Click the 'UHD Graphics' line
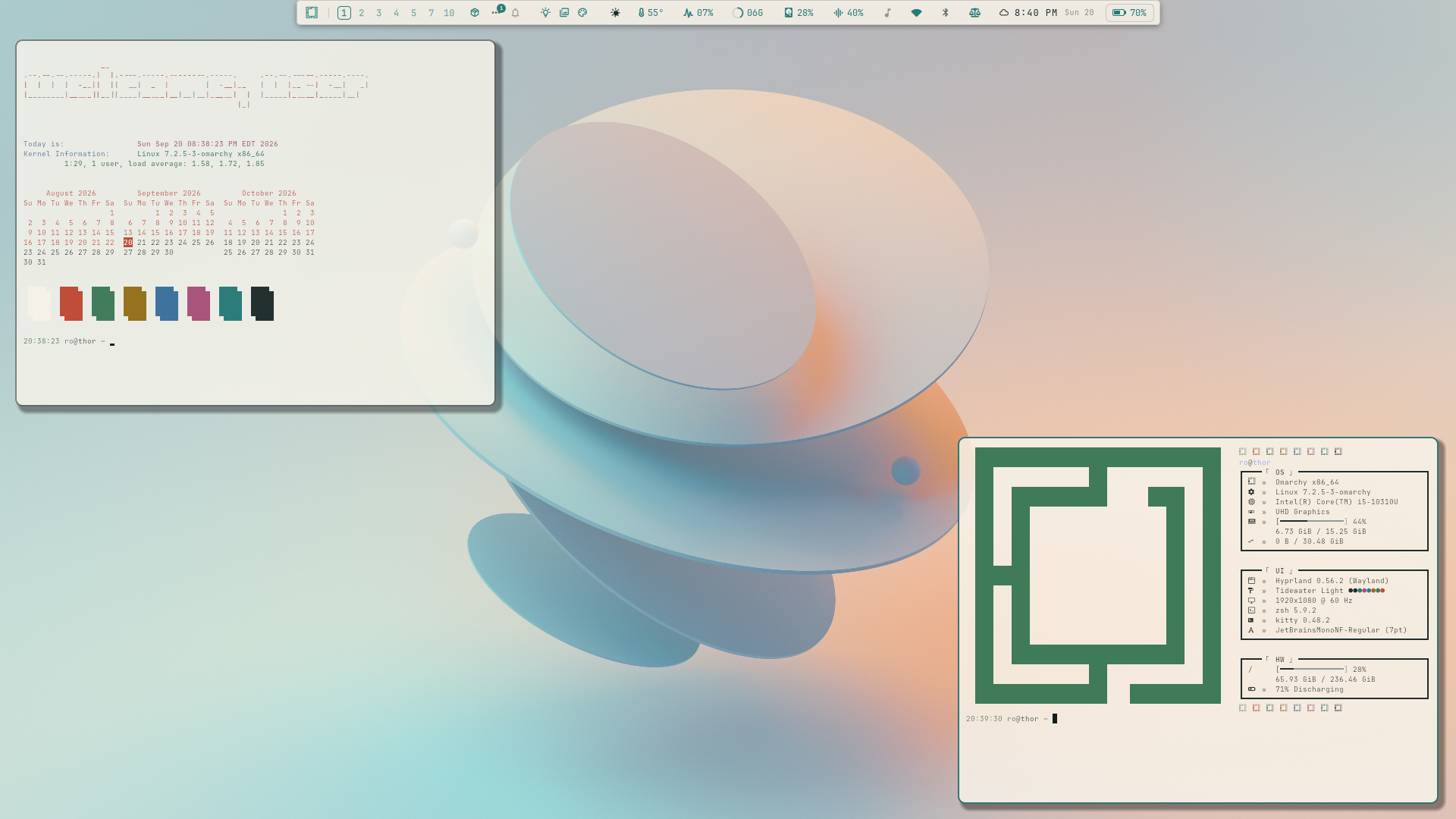Viewport: 1456px width, 819px height. [1303, 512]
